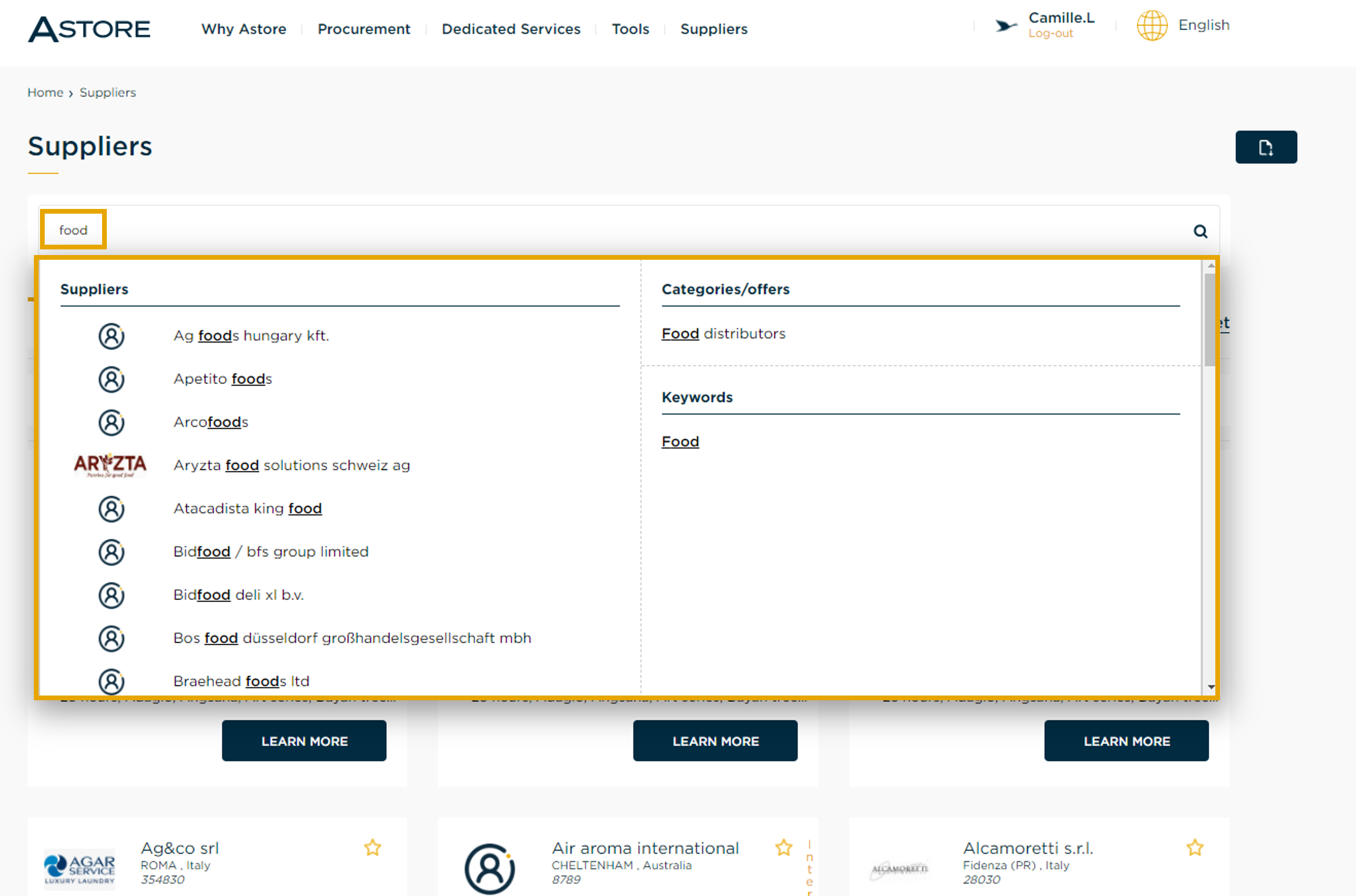Image resolution: width=1356 pixels, height=896 pixels.
Task: Open the Astore logo home link
Action: [x=90, y=29]
